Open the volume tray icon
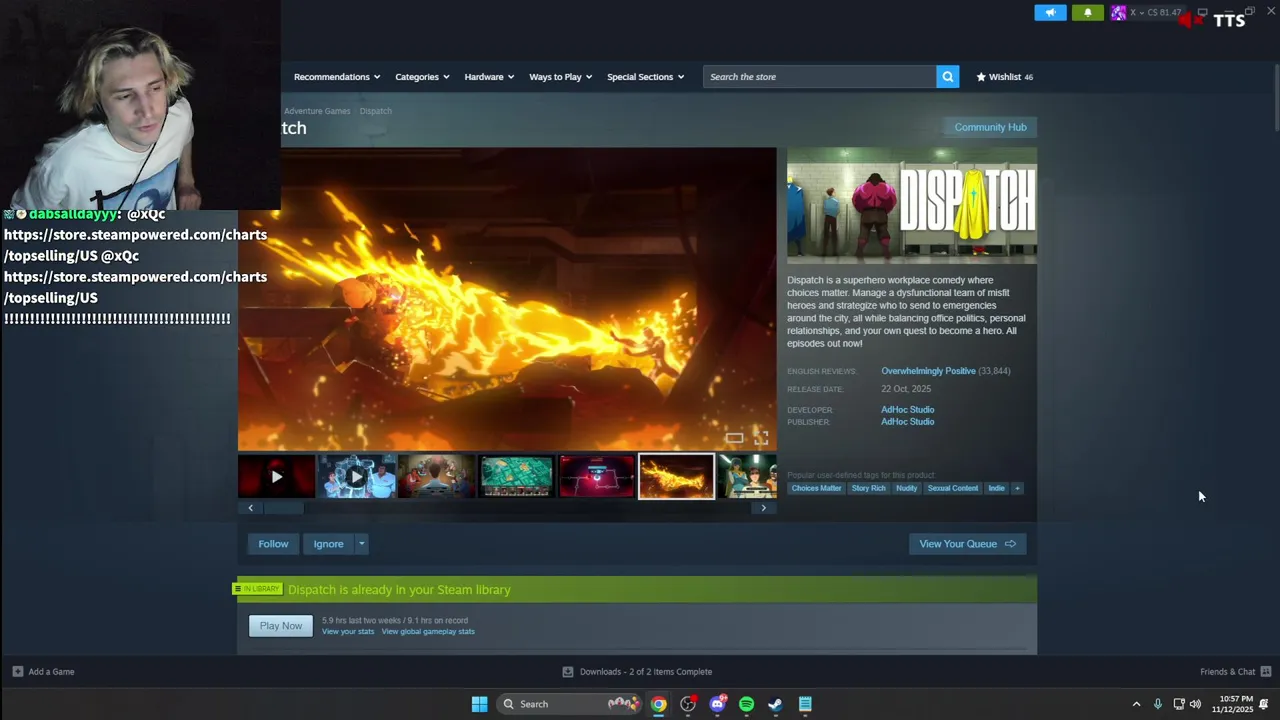The height and width of the screenshot is (720, 1280). 1195,704
